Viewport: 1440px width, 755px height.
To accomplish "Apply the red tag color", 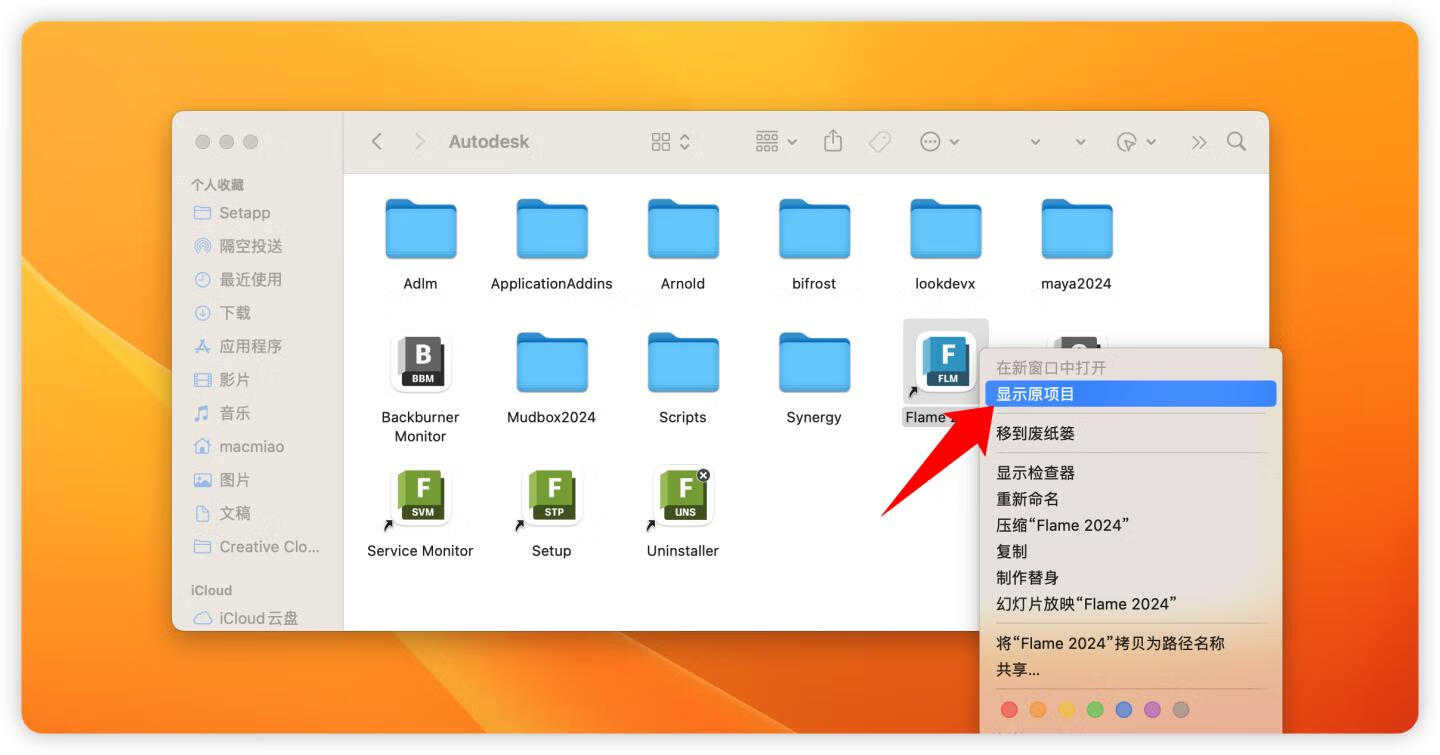I will 1009,709.
